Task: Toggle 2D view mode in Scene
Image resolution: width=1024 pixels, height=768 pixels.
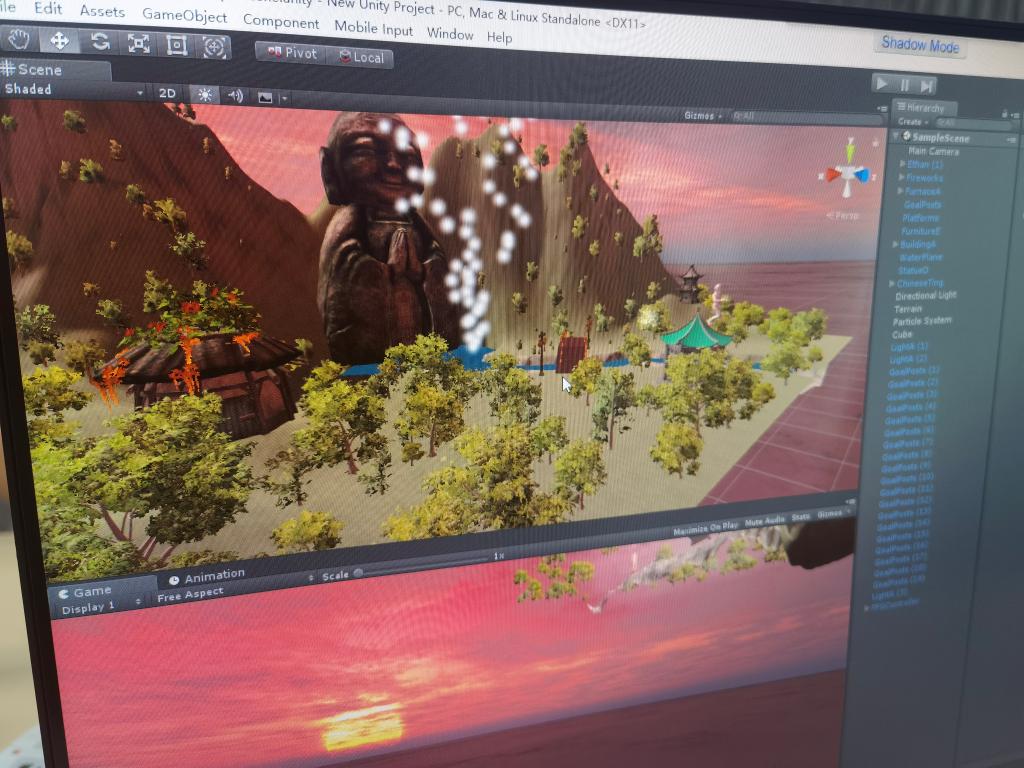Action: click(x=167, y=94)
